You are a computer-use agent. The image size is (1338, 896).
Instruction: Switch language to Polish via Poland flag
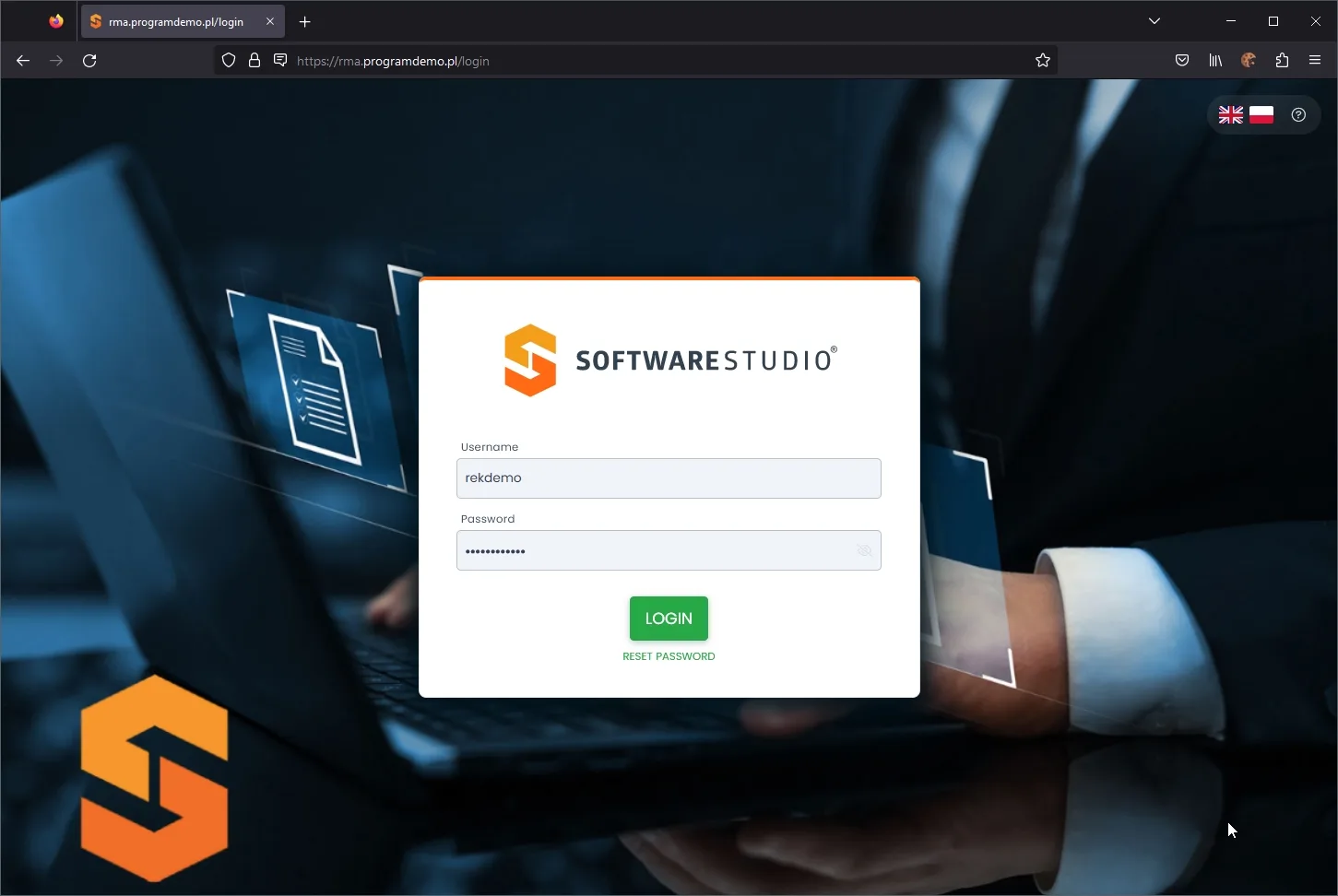coord(1261,114)
